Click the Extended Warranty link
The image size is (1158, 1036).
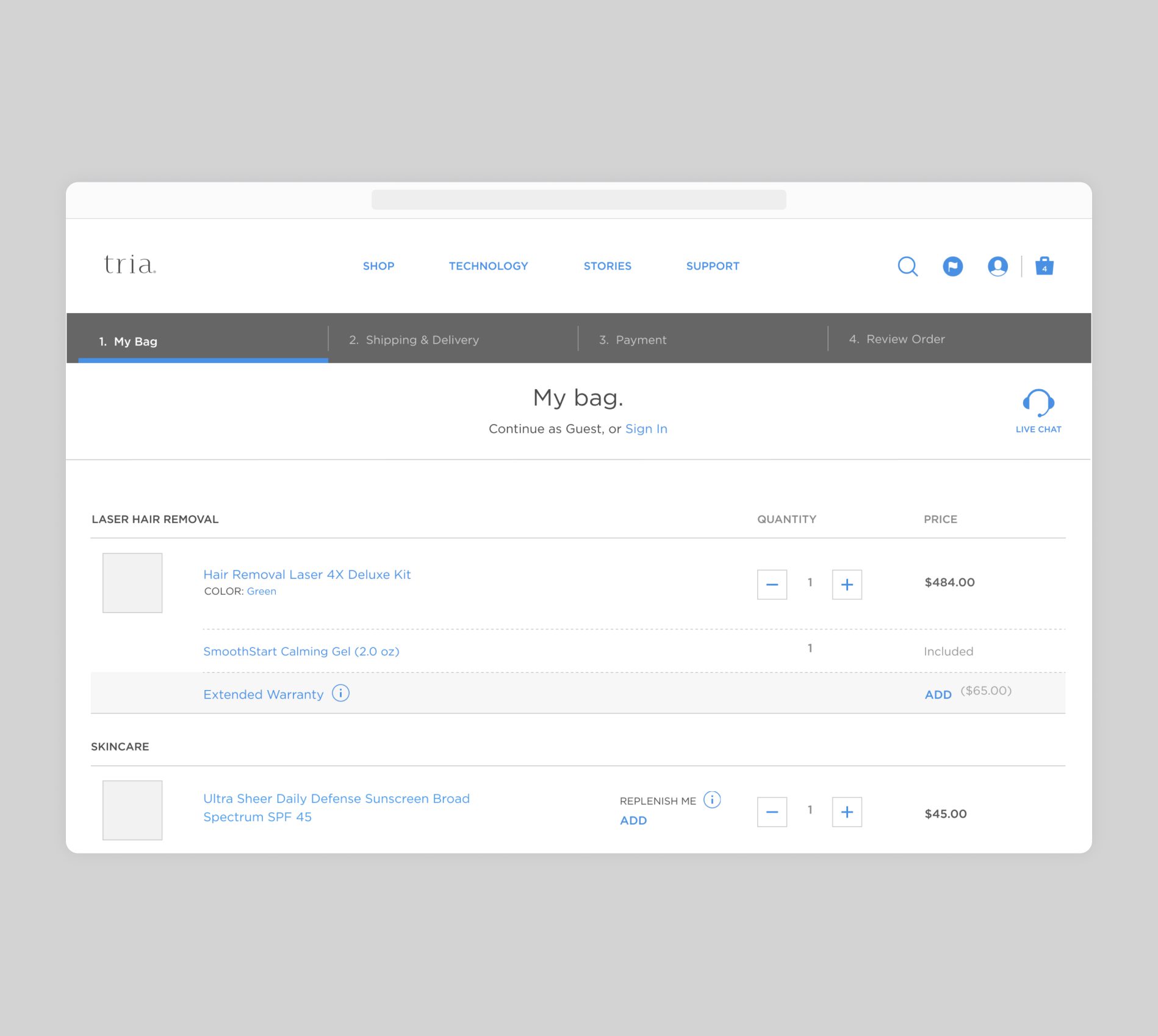[x=264, y=694]
